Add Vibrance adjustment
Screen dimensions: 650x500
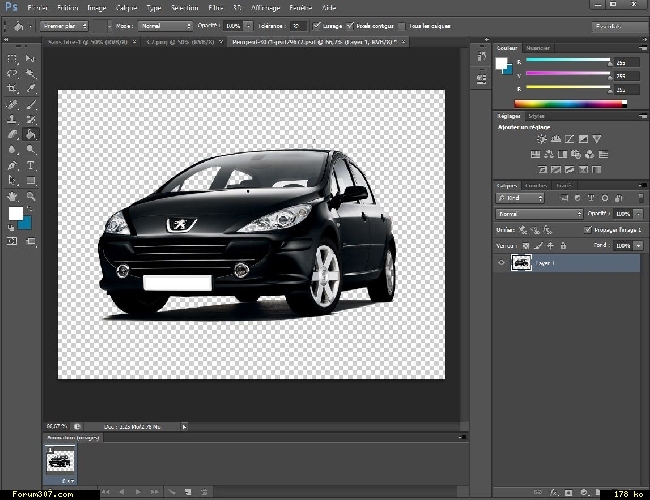coord(597,139)
